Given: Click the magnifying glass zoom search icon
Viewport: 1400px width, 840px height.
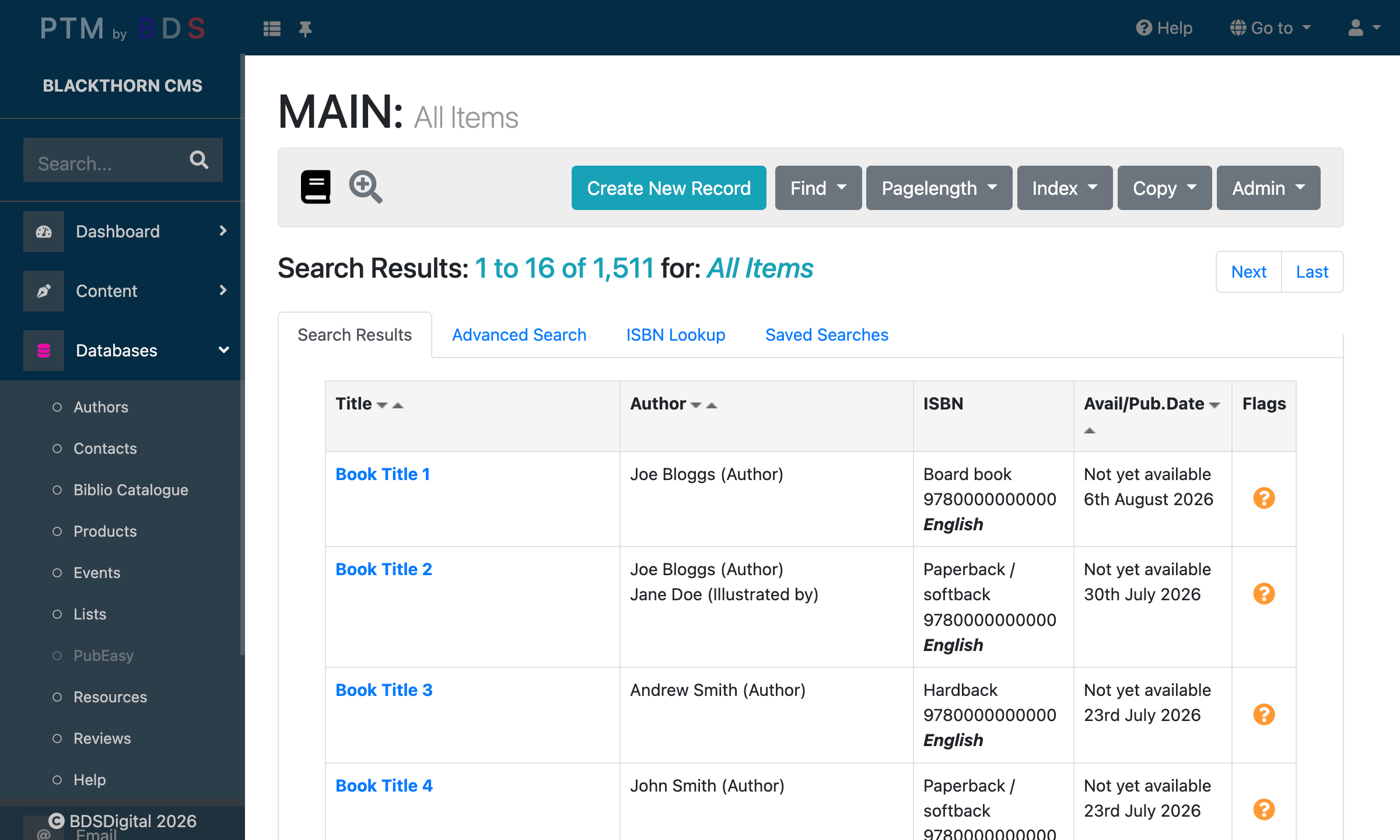Looking at the screenshot, I should [365, 187].
